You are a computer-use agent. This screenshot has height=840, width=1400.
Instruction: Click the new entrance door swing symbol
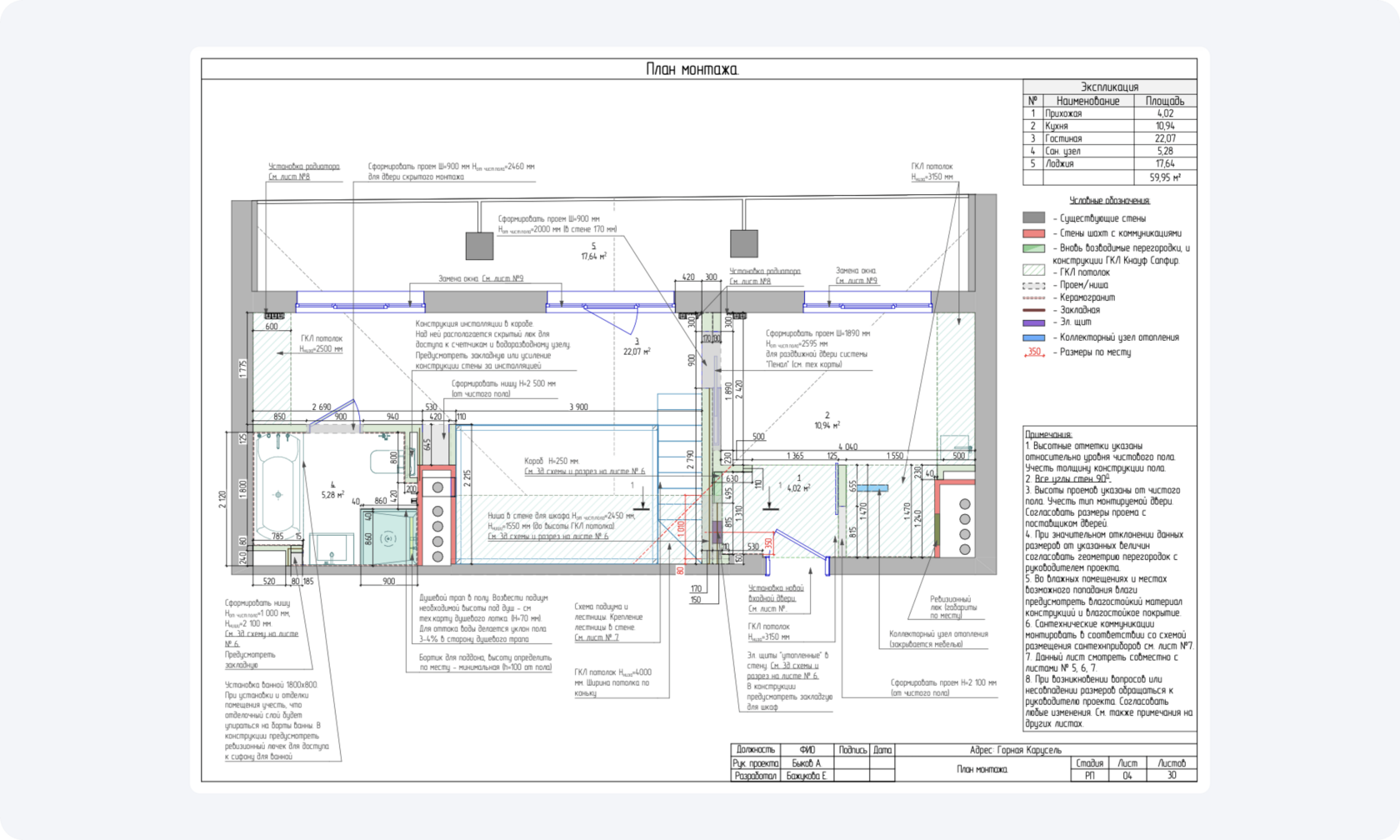pos(801,544)
